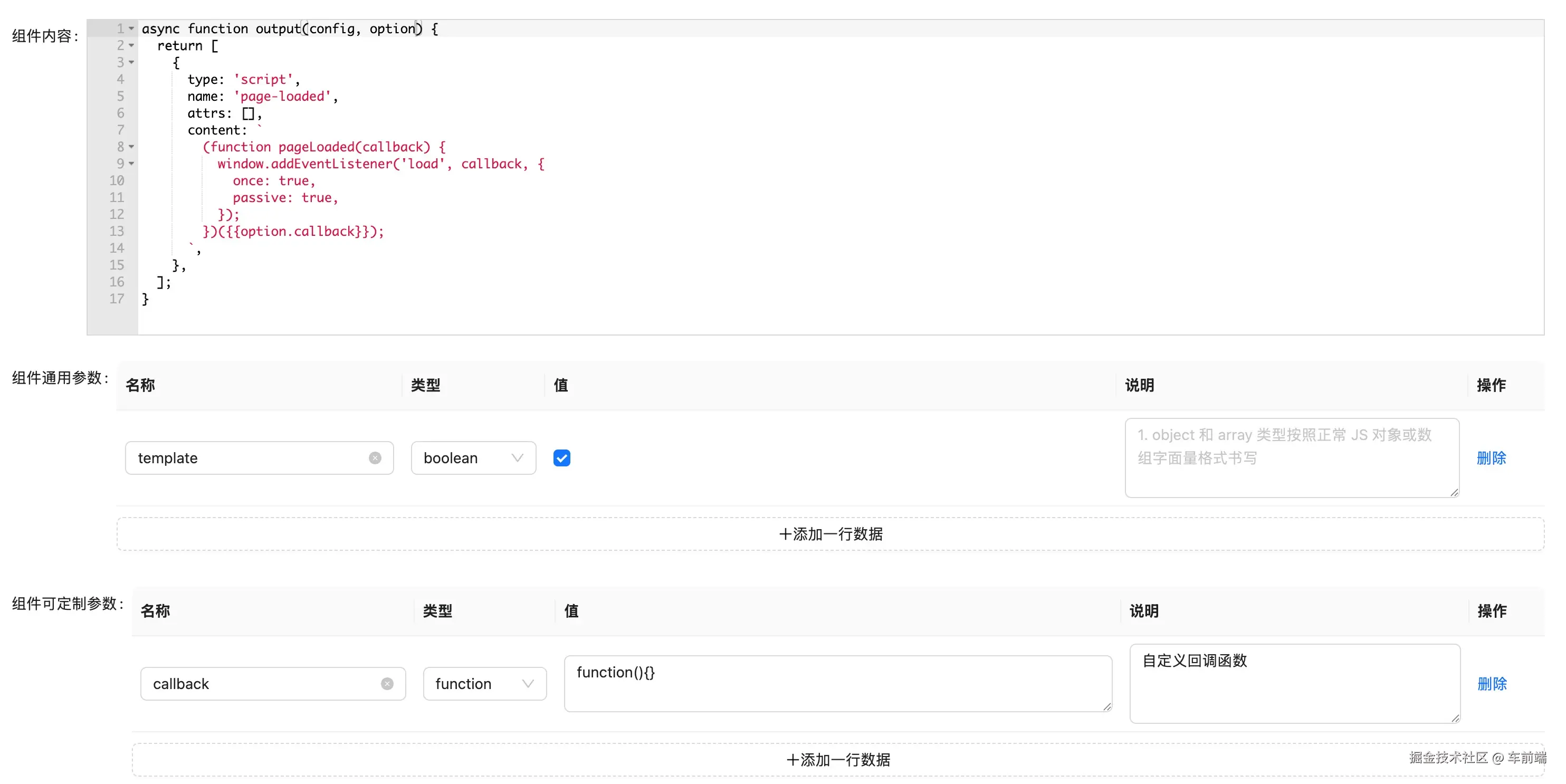This screenshot has width=1566, height=784.
Task: Open the function type dropdown
Action: [484, 684]
